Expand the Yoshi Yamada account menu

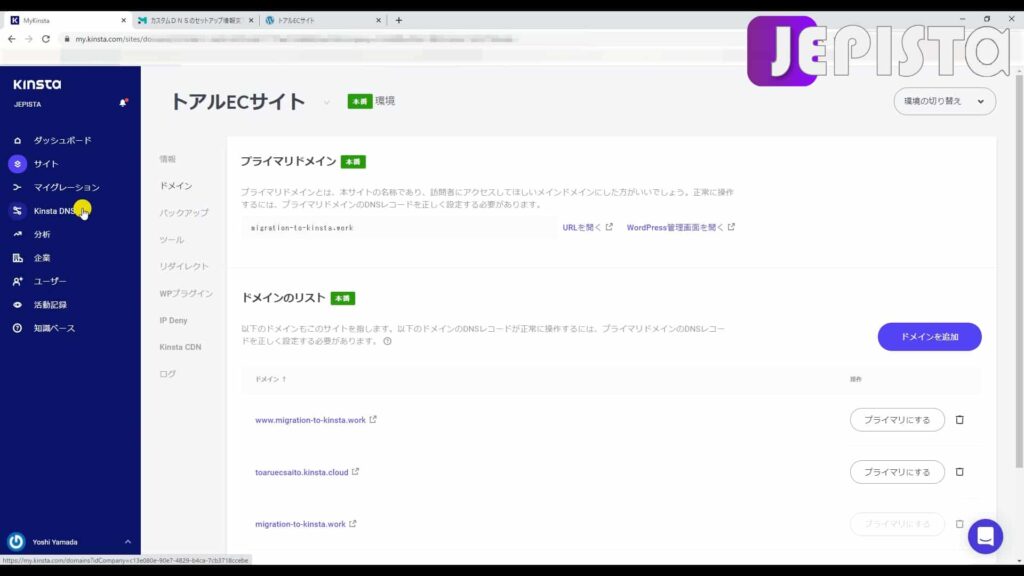(x=128, y=542)
